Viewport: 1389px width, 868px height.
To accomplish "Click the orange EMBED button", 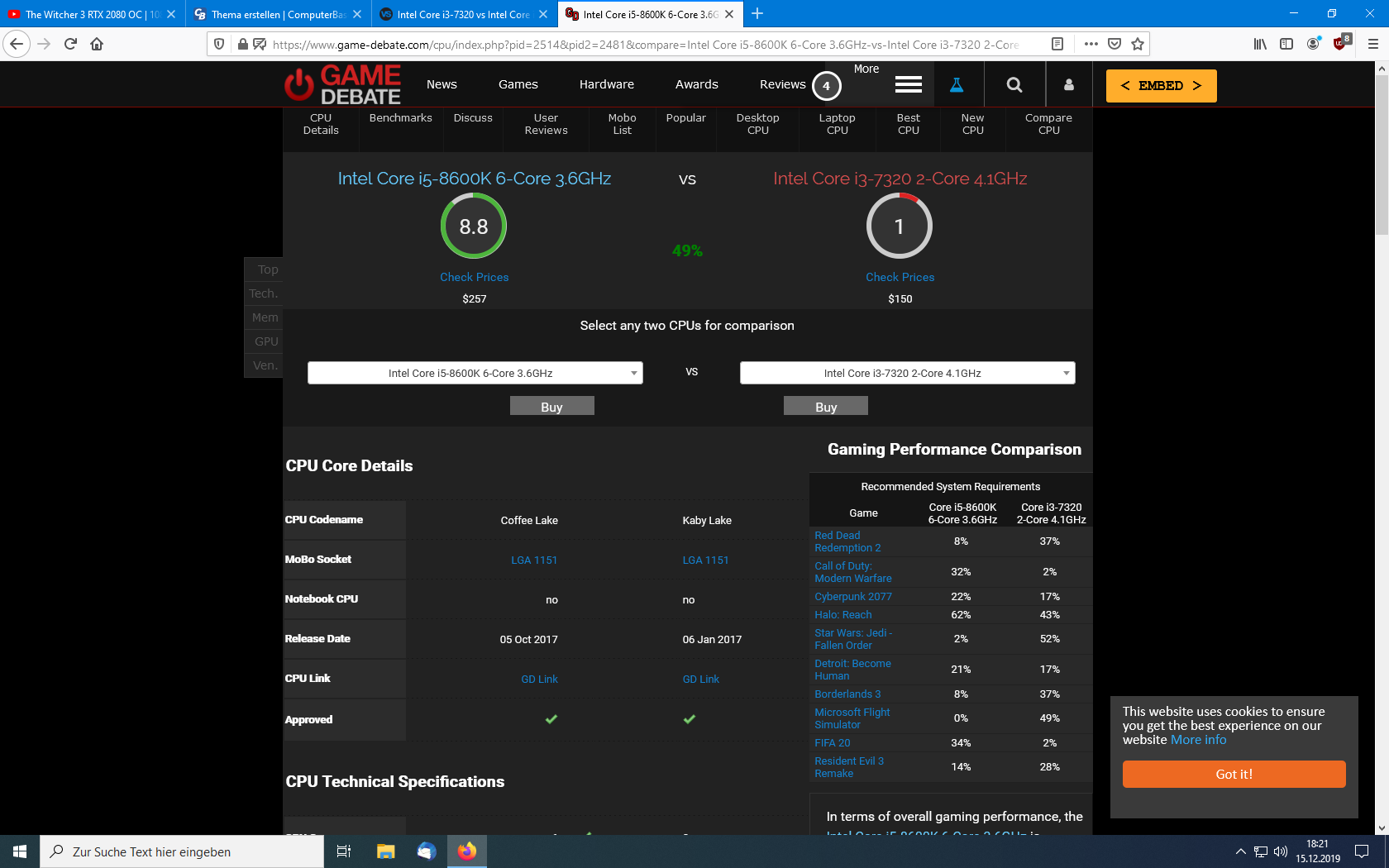I will [x=1161, y=86].
